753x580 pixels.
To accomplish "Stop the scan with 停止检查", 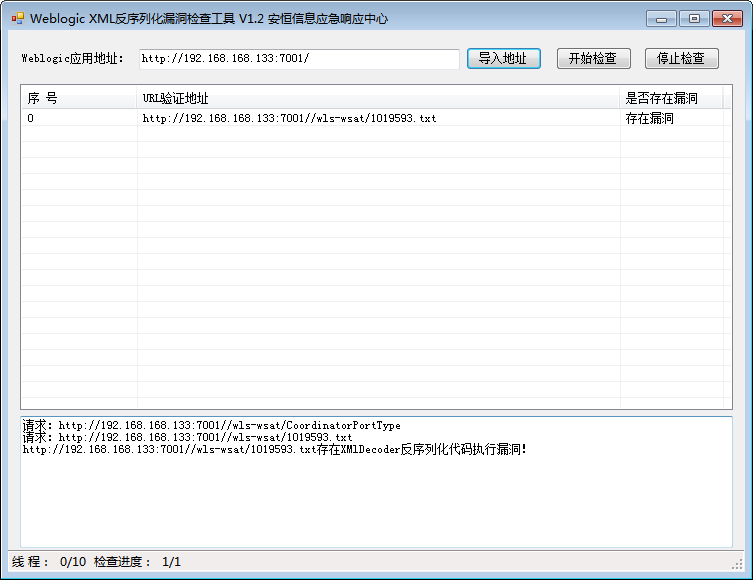I will [681, 59].
